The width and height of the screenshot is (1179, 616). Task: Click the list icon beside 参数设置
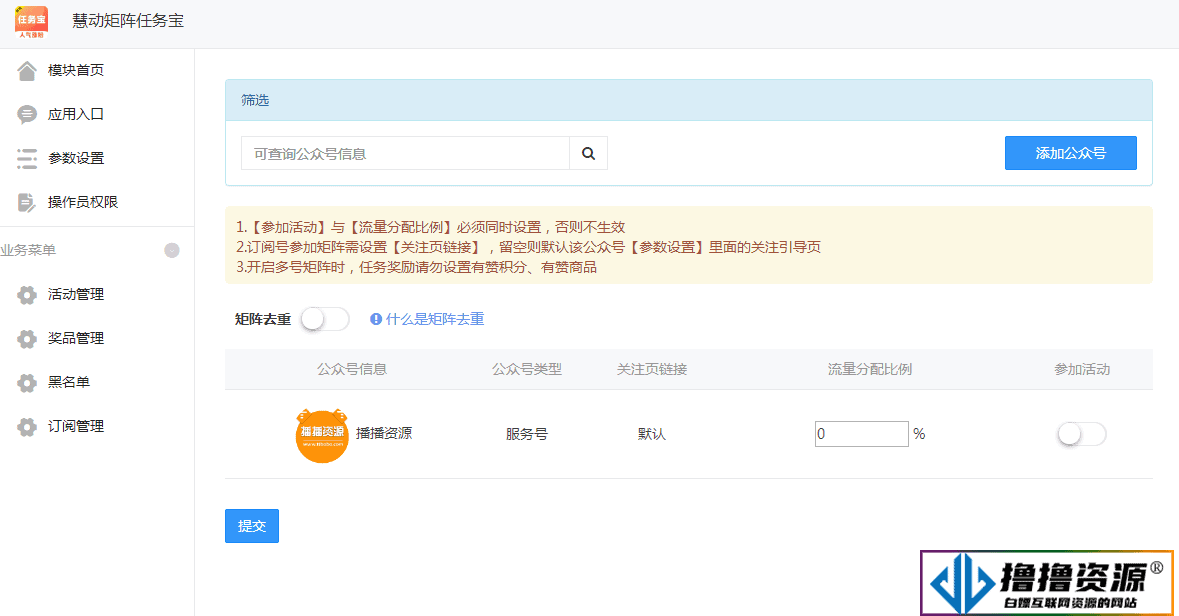(26, 159)
